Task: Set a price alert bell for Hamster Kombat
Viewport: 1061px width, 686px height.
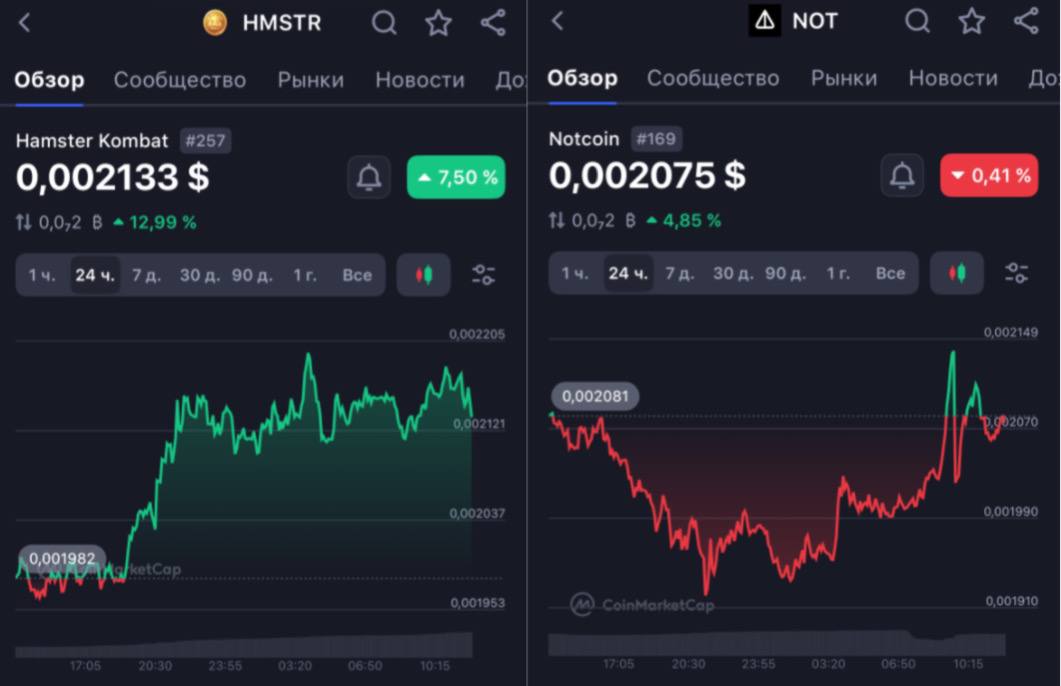Action: (369, 177)
